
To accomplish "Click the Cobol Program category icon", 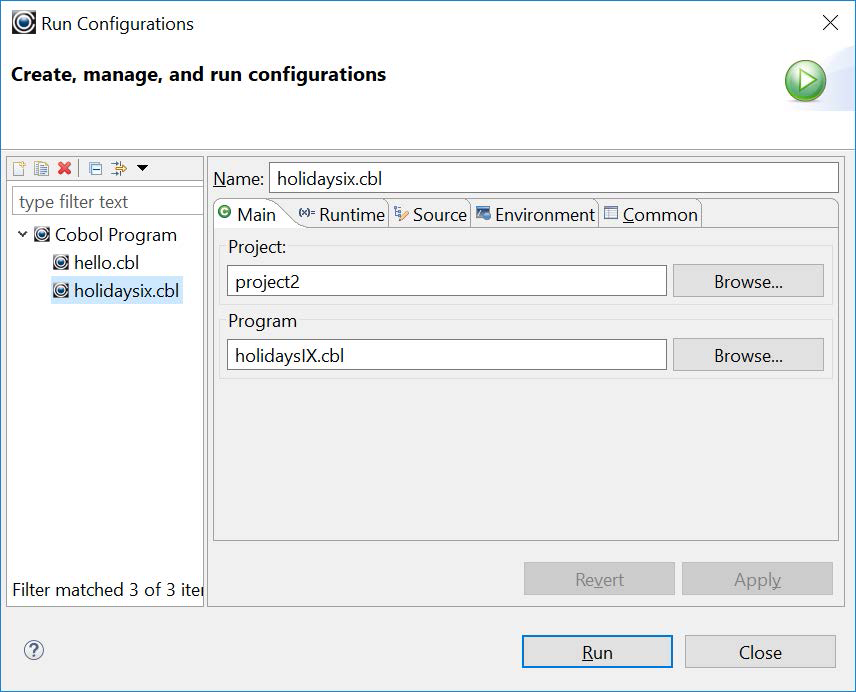I will (x=42, y=235).
